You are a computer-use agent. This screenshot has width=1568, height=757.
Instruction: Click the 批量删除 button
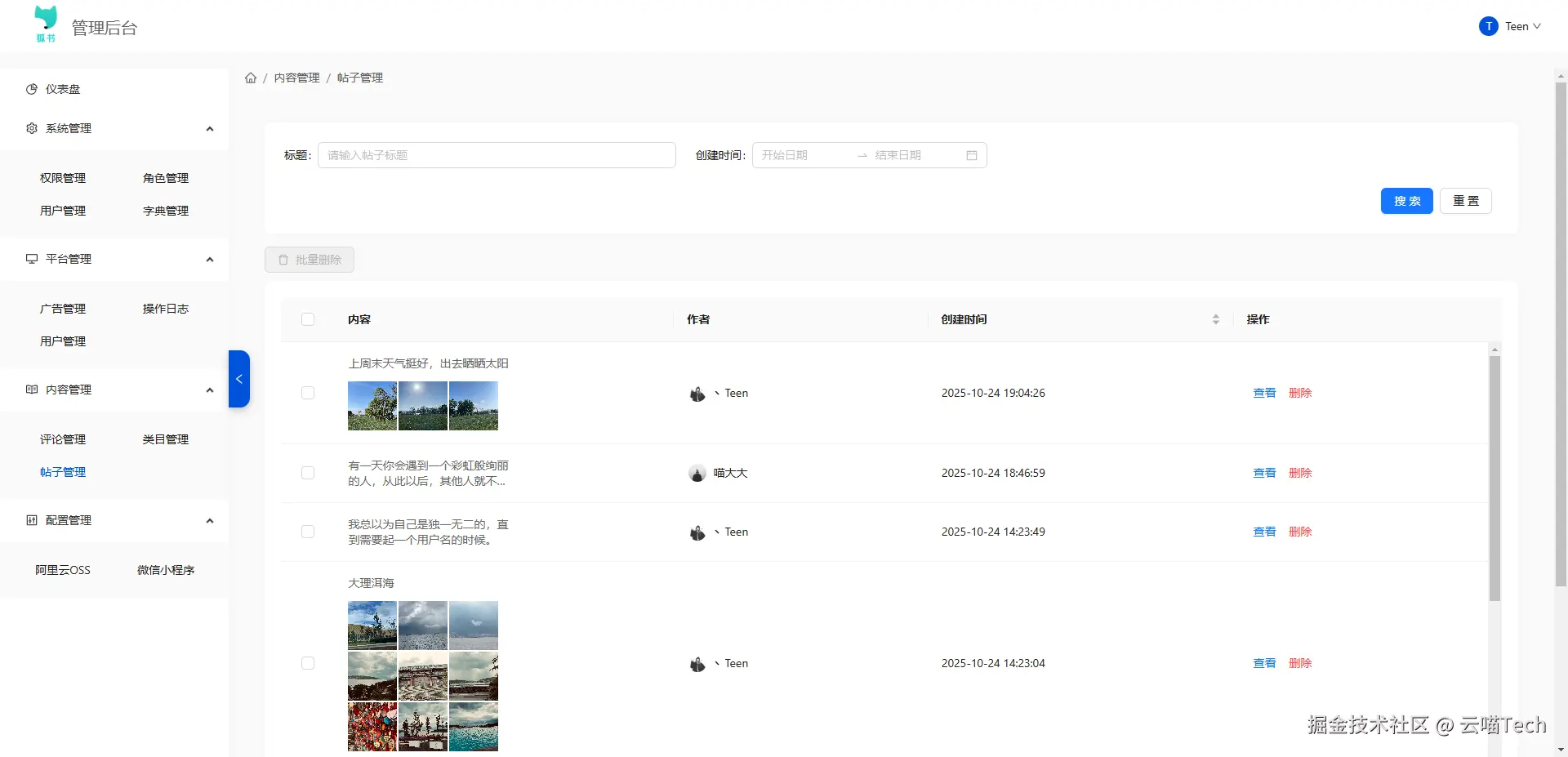pyautogui.click(x=310, y=260)
